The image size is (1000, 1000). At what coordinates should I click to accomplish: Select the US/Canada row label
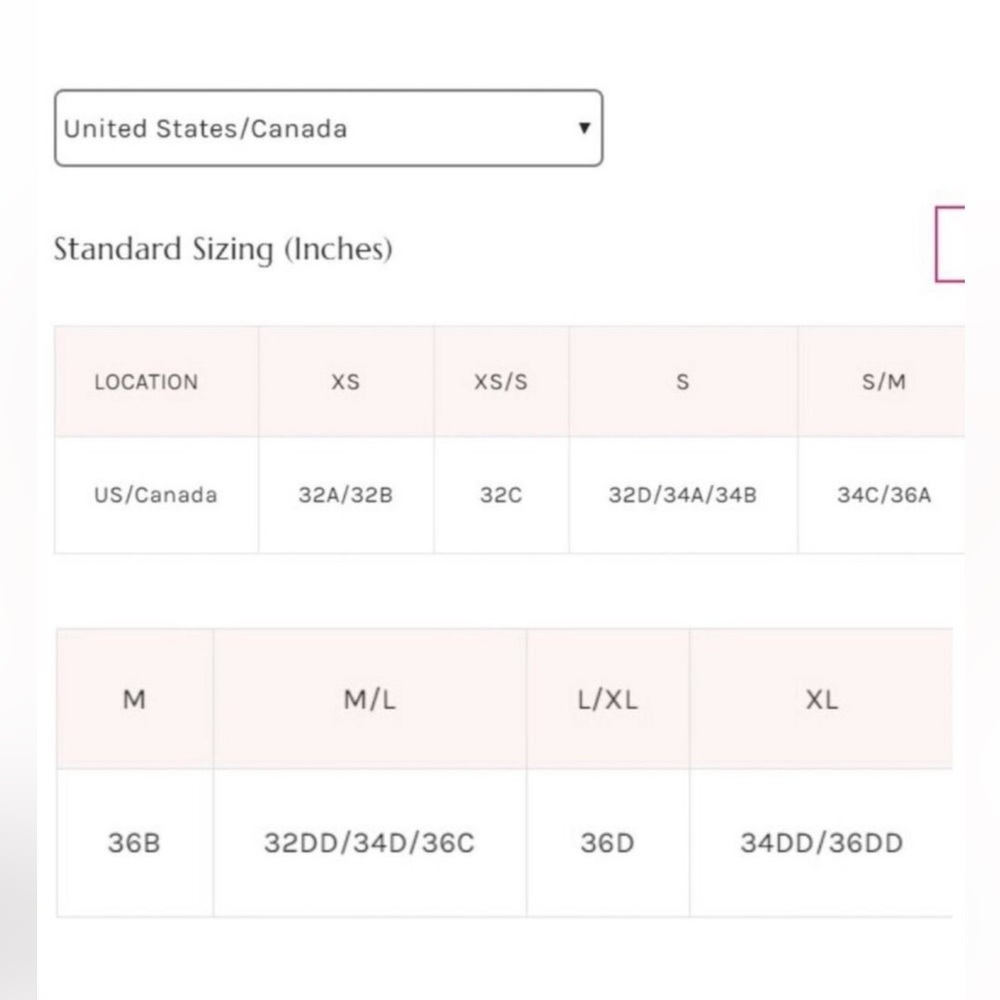(157, 495)
